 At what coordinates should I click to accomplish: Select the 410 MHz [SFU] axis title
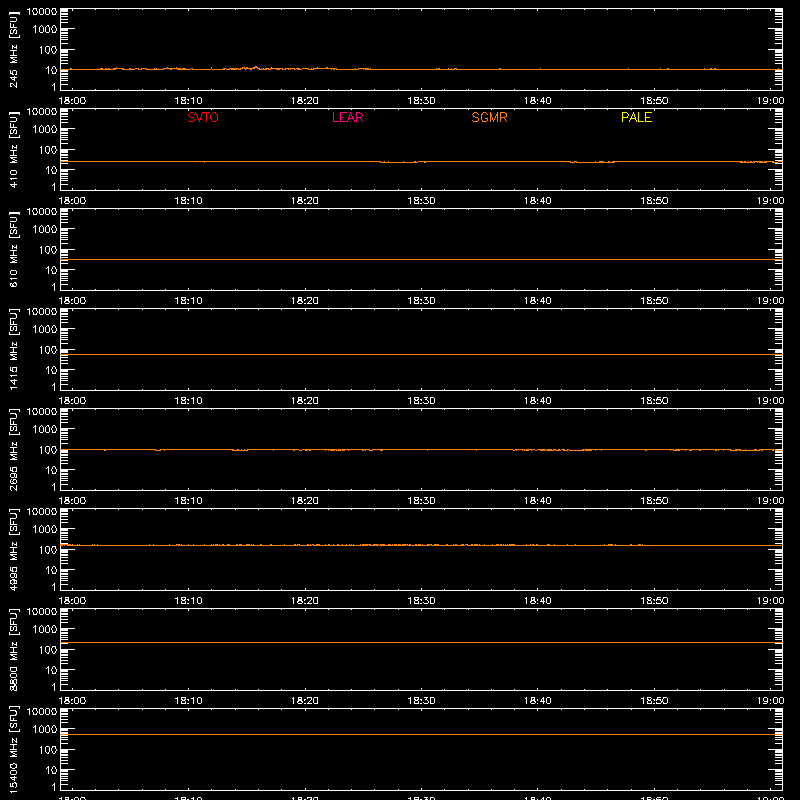(x=13, y=149)
